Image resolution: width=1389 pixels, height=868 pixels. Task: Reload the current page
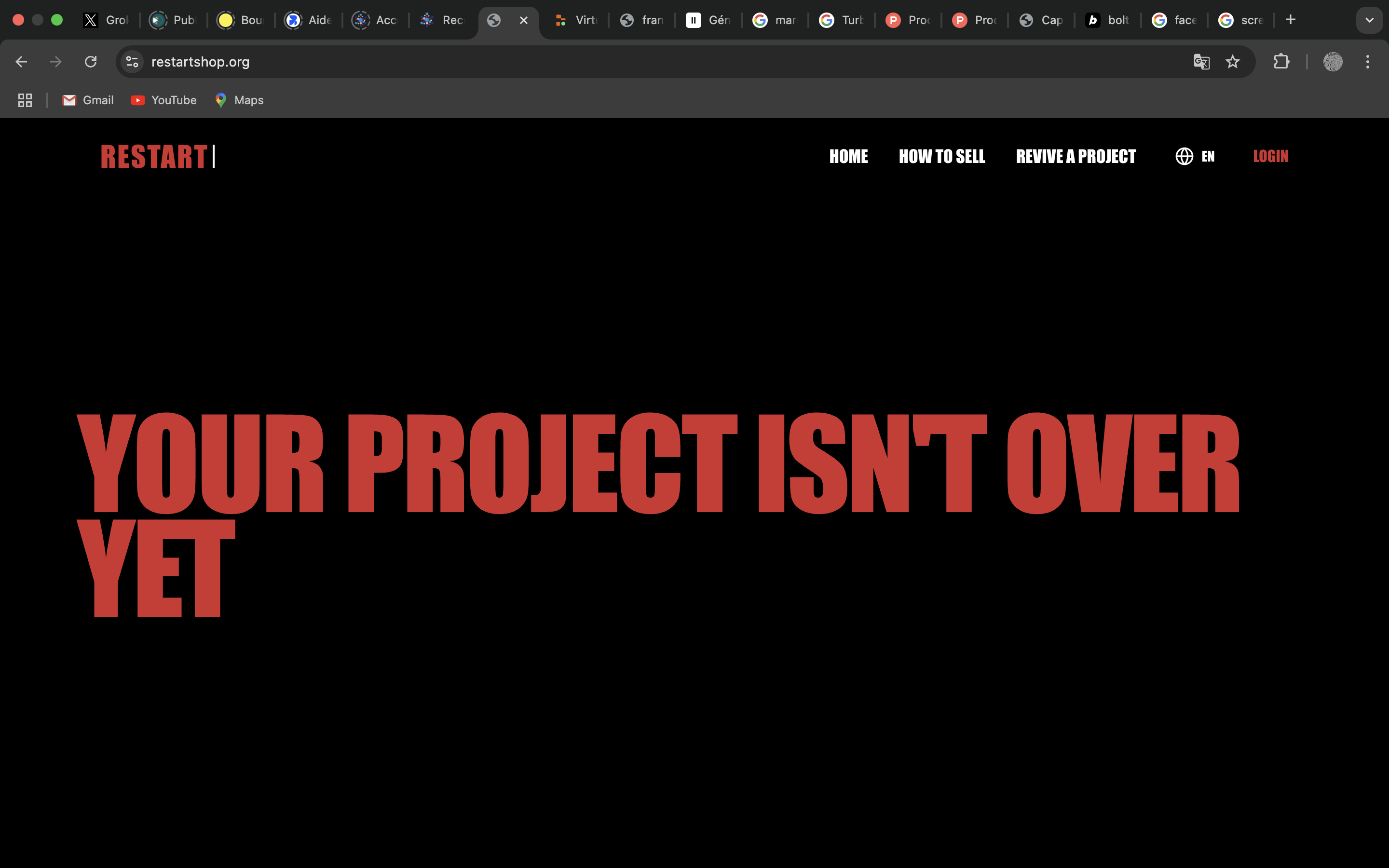click(91, 61)
